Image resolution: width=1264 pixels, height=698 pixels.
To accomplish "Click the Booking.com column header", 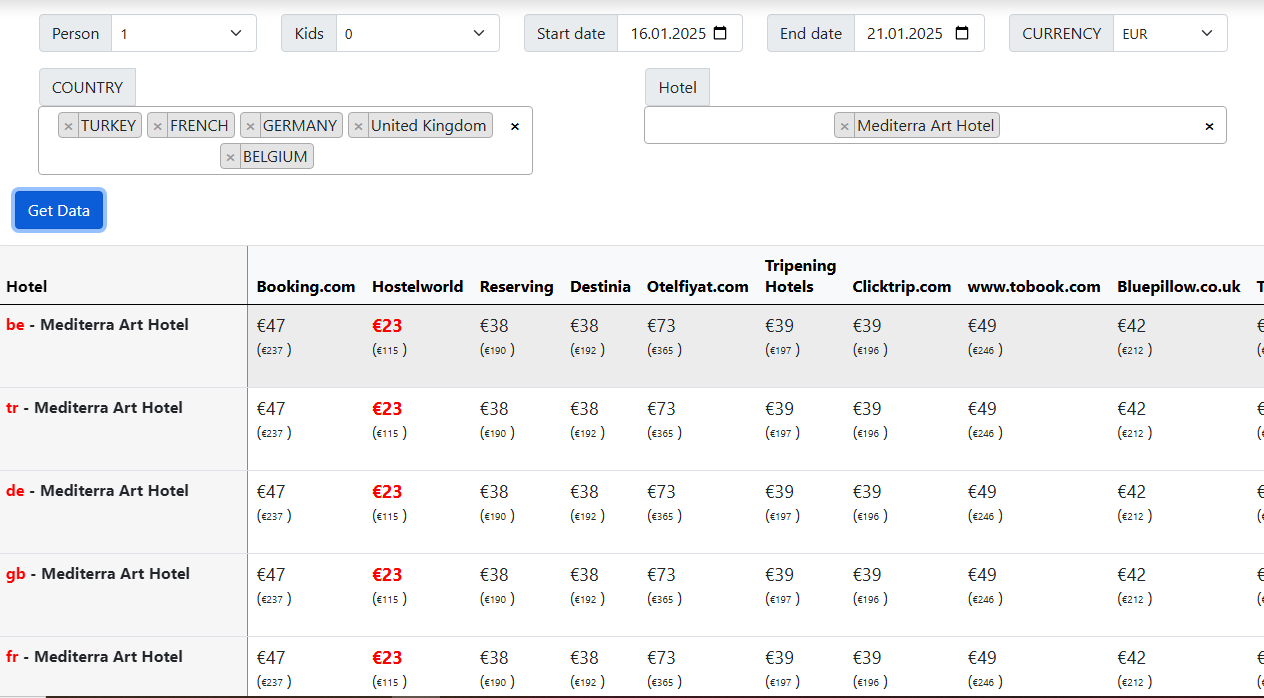I will point(306,287).
